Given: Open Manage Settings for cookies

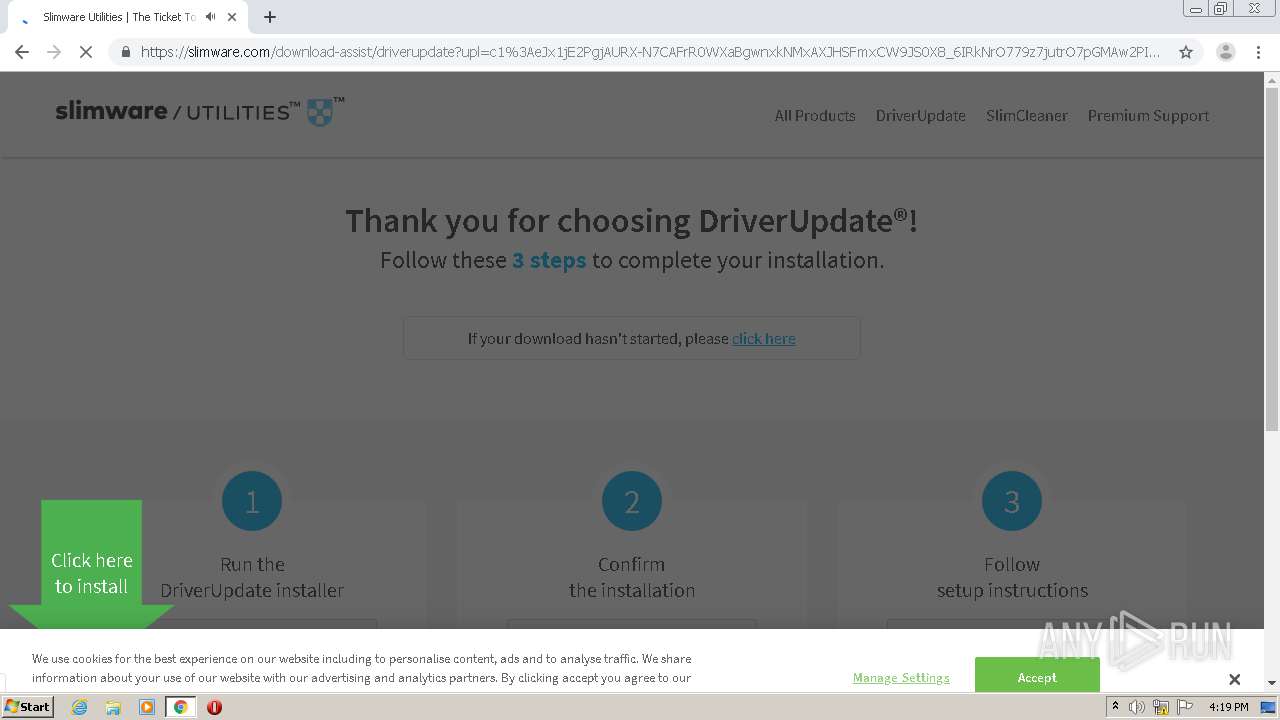Looking at the screenshot, I should (901, 677).
